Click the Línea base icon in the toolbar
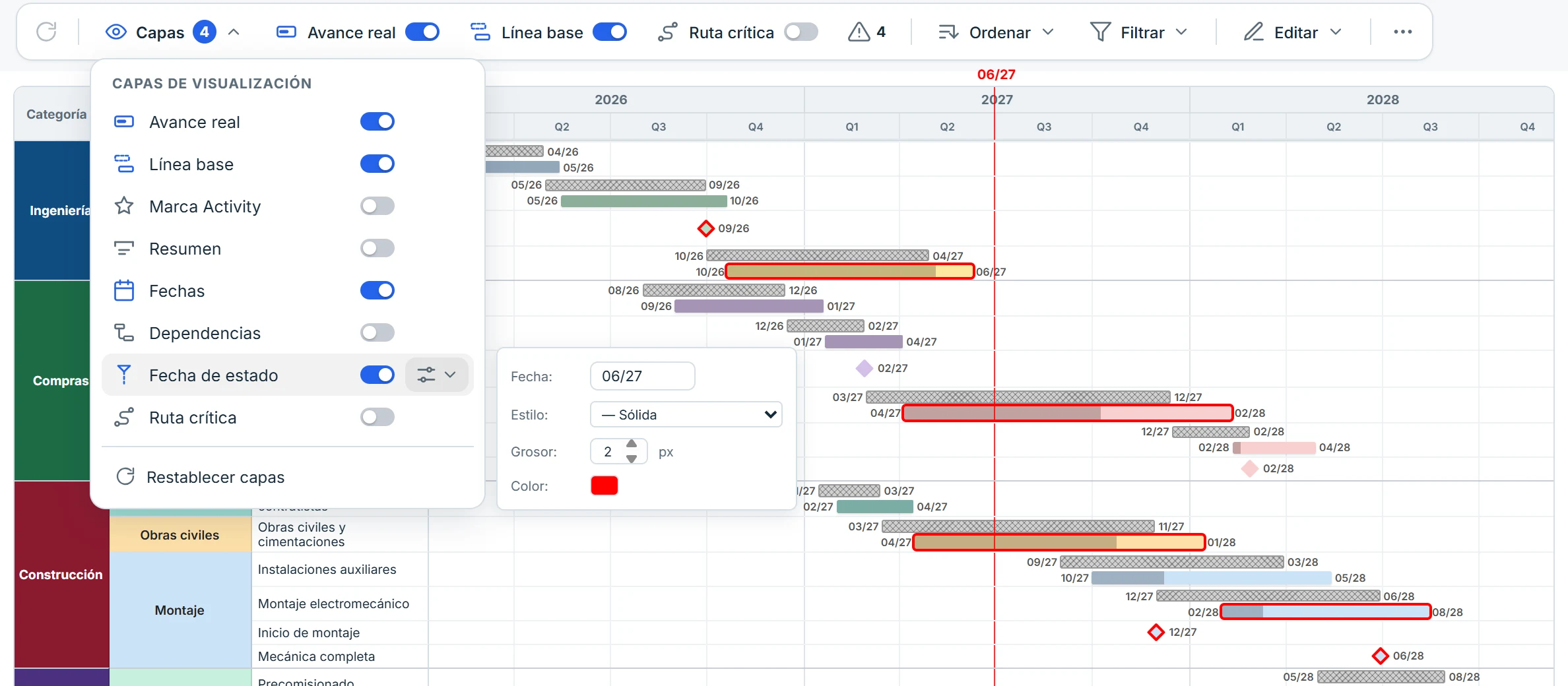1568x686 pixels. [x=480, y=32]
